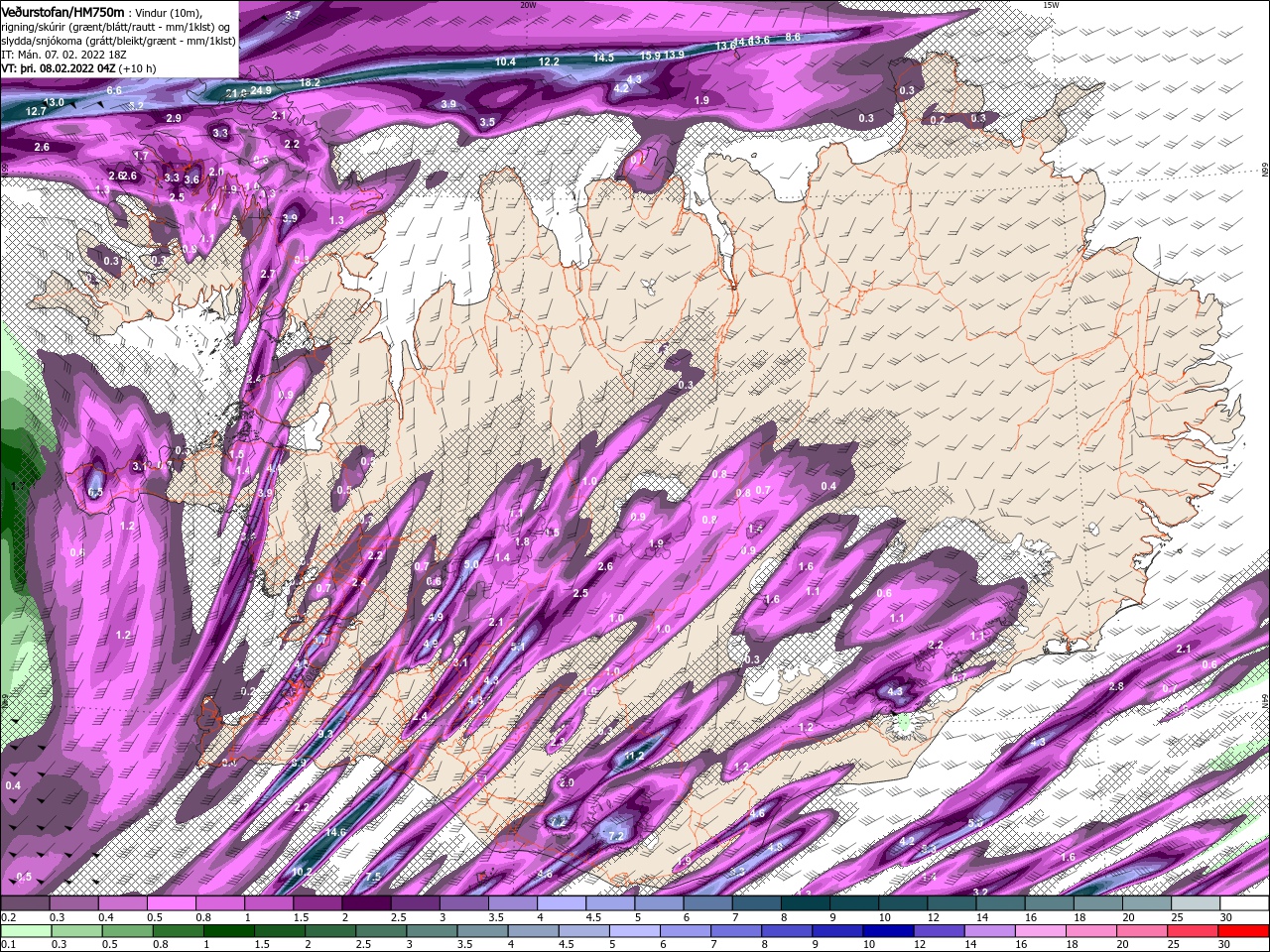
Task: Click the '24.9' precipitation value on the map
Action: coord(261,91)
